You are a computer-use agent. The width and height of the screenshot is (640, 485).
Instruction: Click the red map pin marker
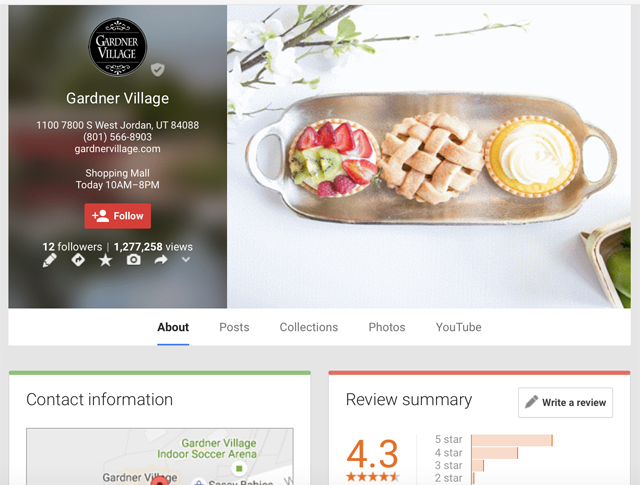tap(160, 481)
